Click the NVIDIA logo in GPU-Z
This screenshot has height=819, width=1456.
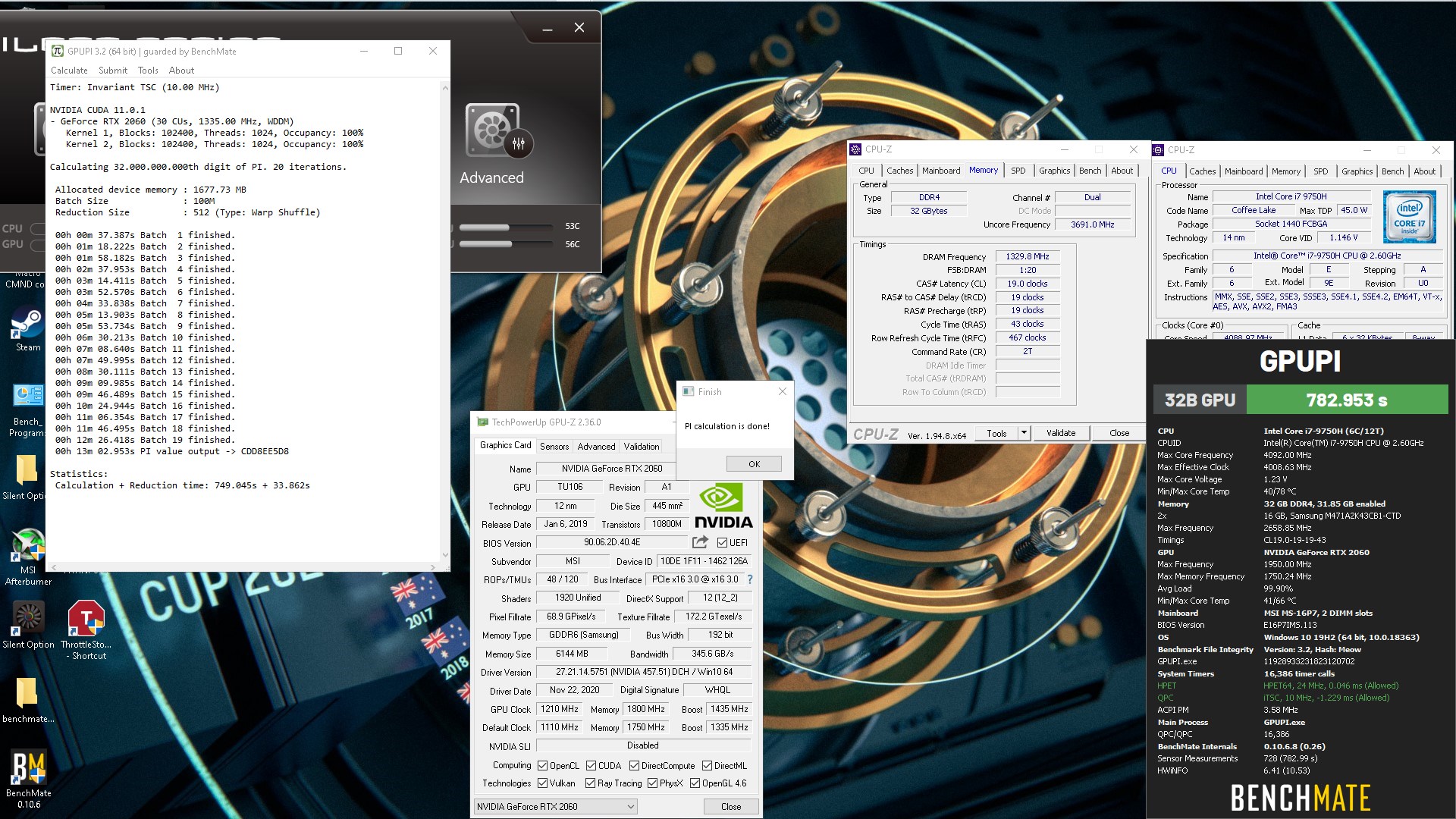[x=723, y=506]
